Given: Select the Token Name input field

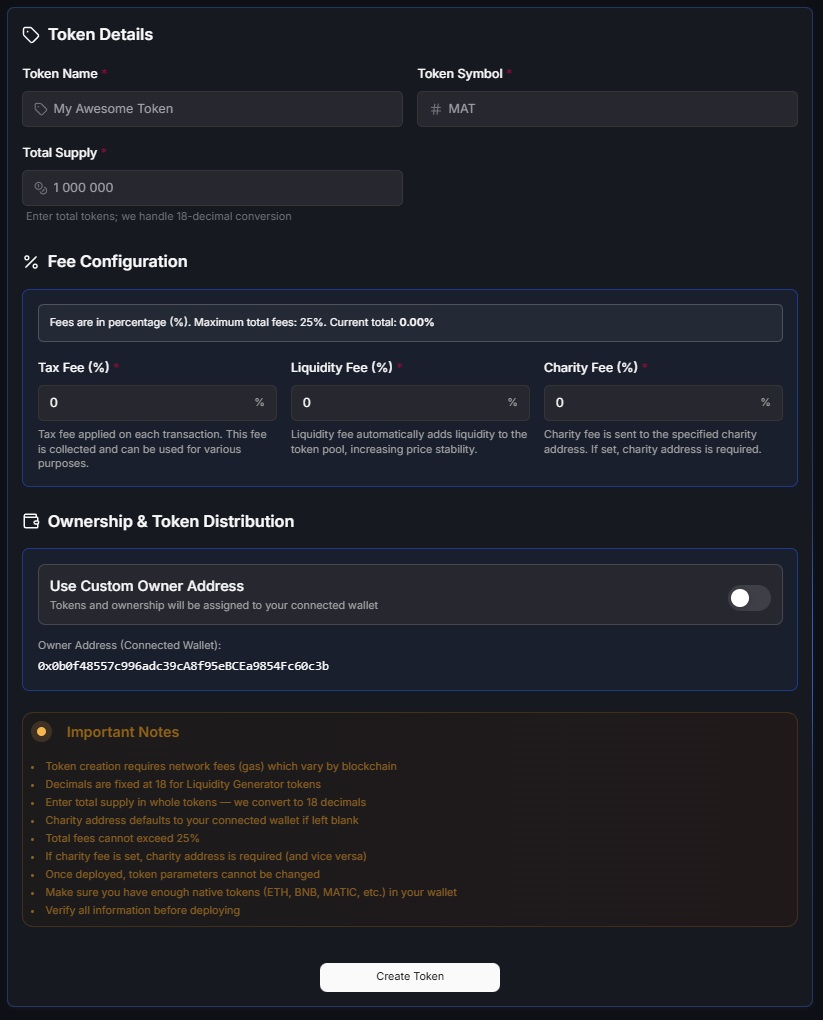Looking at the screenshot, I should tap(212, 108).
